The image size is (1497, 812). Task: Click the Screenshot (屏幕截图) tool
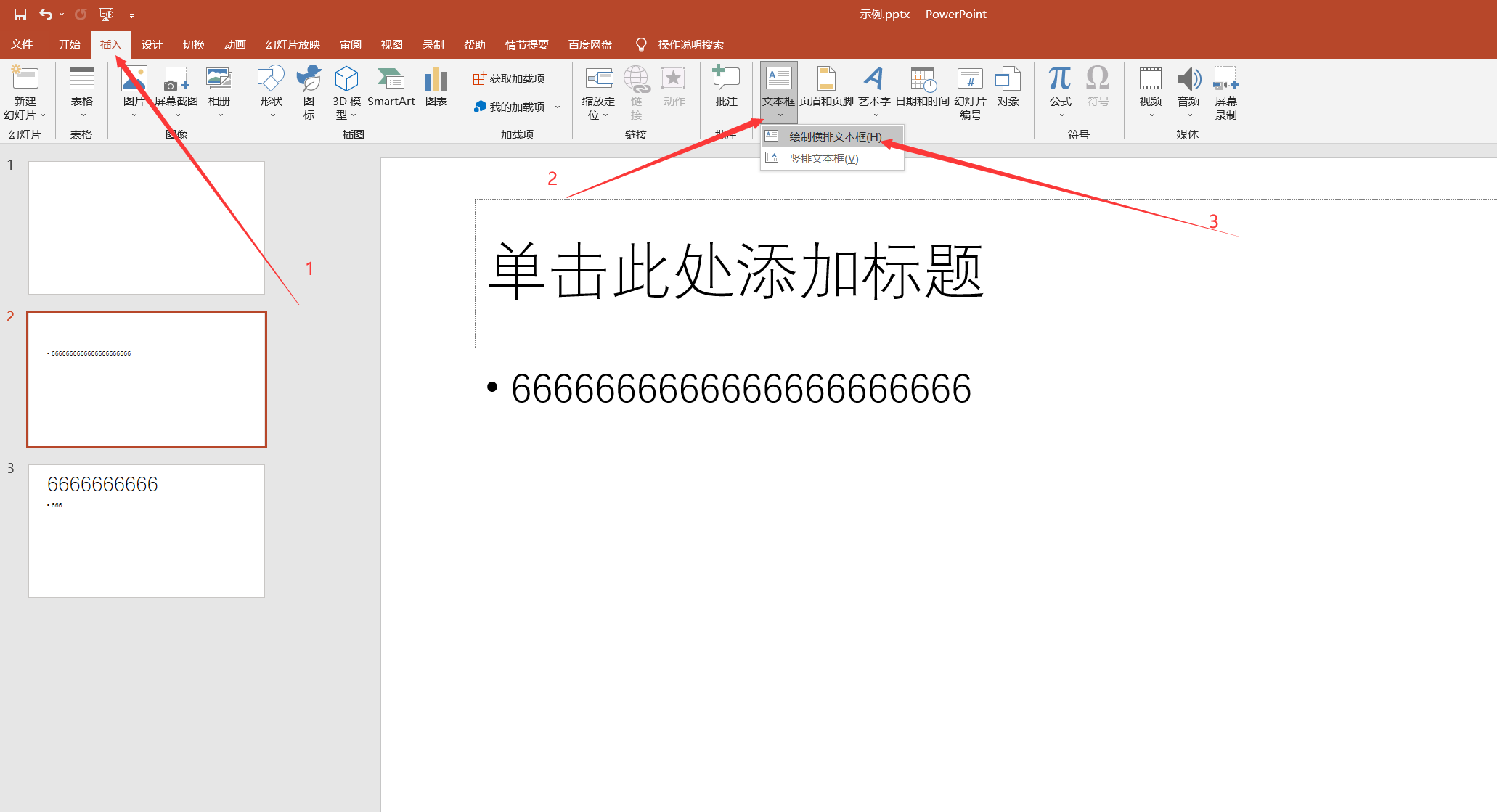pyautogui.click(x=176, y=87)
